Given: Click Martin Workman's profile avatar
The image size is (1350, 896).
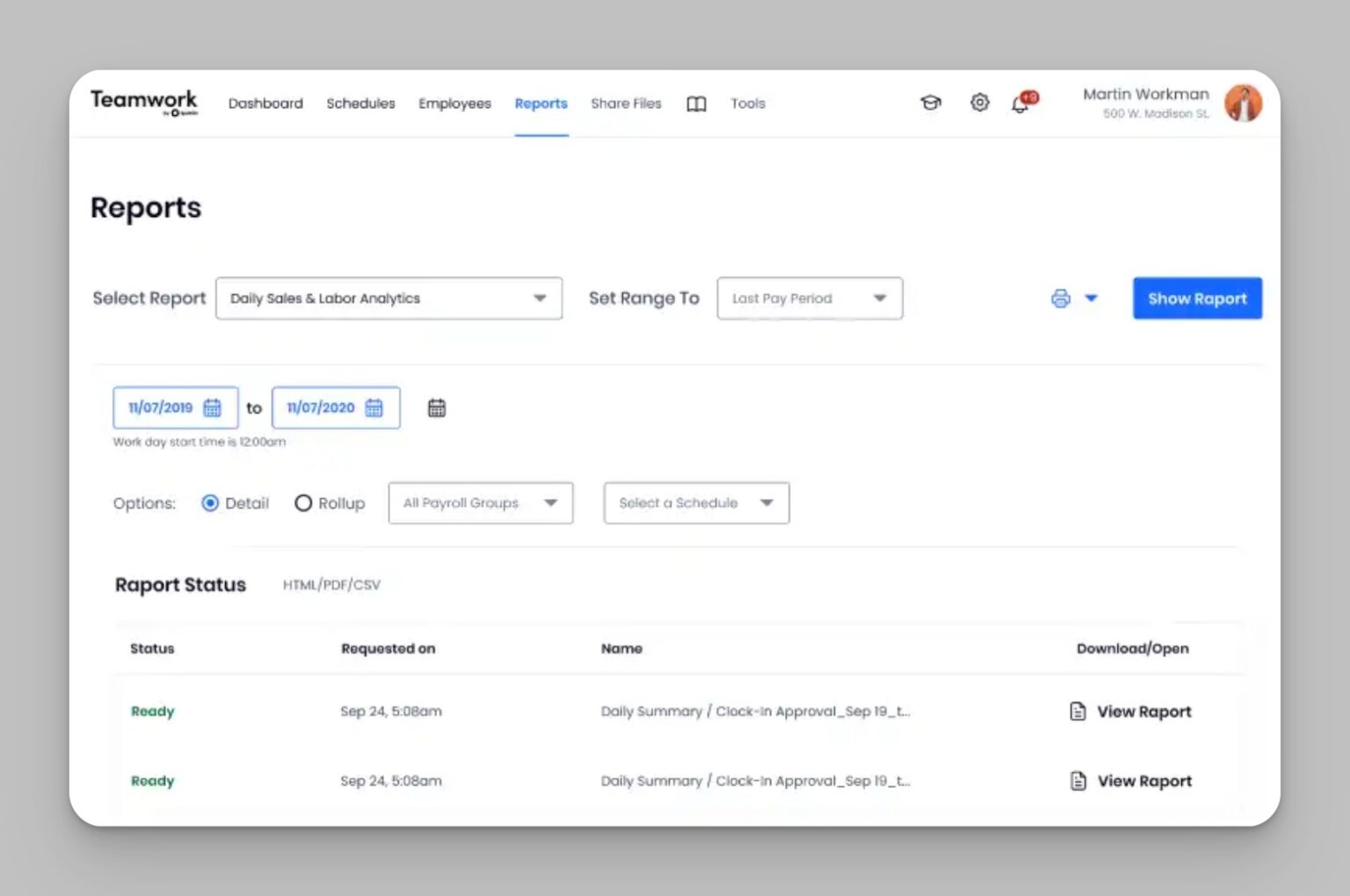Looking at the screenshot, I should (x=1243, y=104).
